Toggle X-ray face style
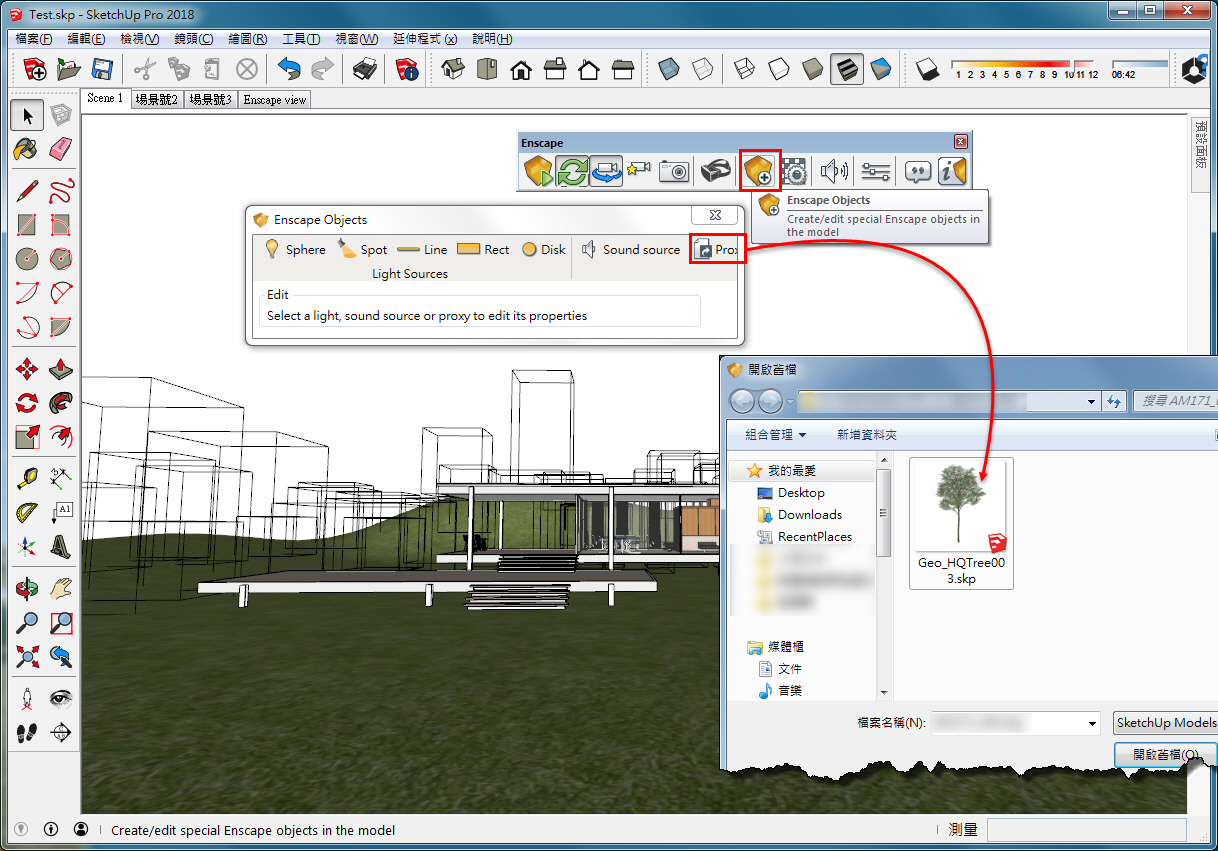The image size is (1218, 851). click(x=668, y=69)
